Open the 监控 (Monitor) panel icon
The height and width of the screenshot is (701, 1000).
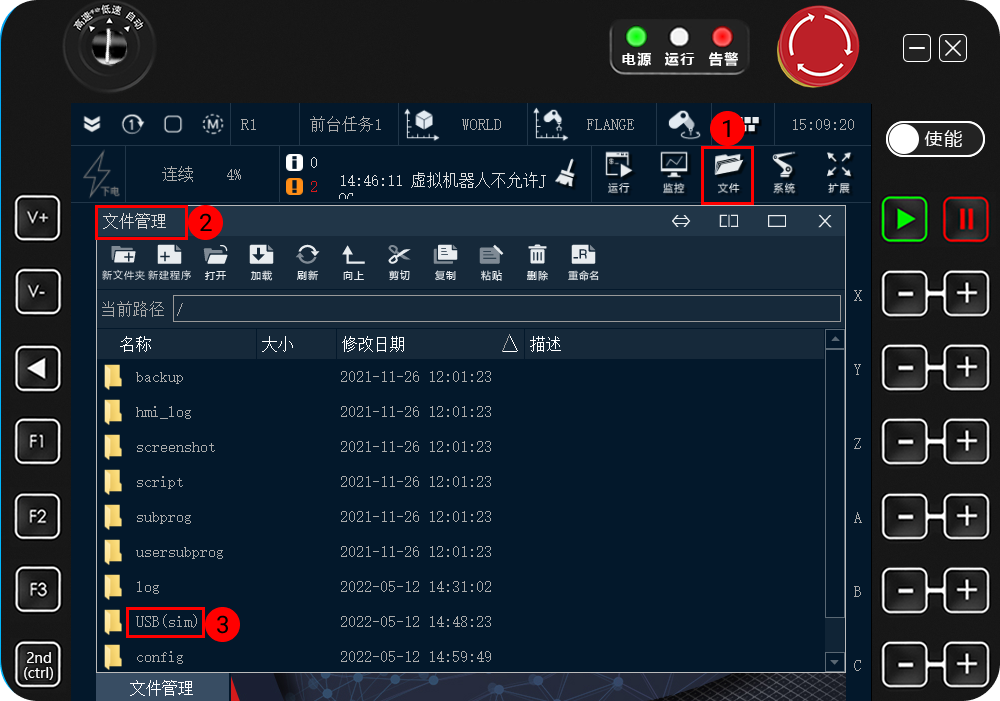(673, 172)
